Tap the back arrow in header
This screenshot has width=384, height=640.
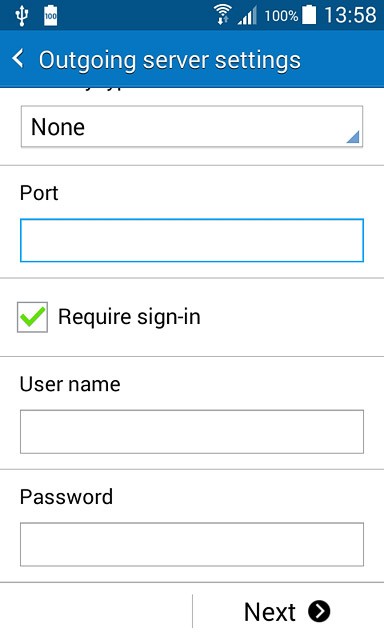(x=18, y=59)
